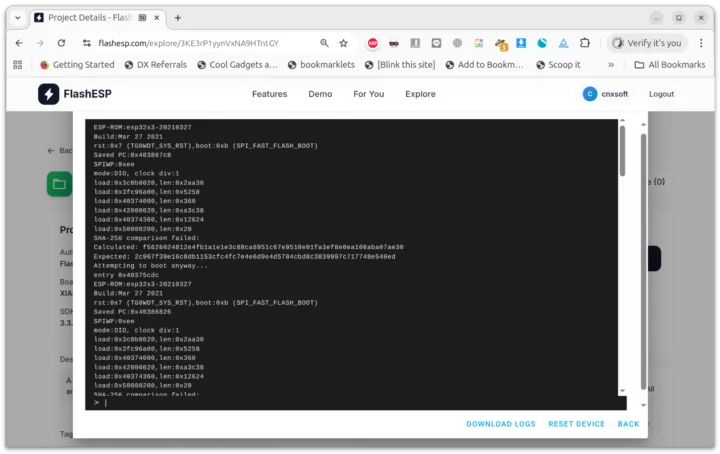Go to the Explore page
The width and height of the screenshot is (720, 454).
(420, 94)
